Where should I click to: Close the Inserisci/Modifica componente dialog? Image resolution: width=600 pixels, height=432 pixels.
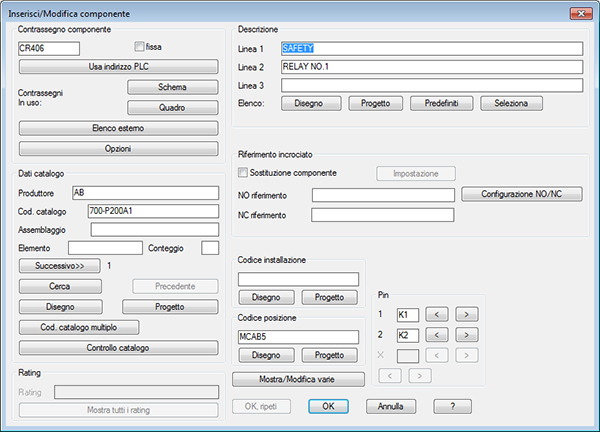581,13
